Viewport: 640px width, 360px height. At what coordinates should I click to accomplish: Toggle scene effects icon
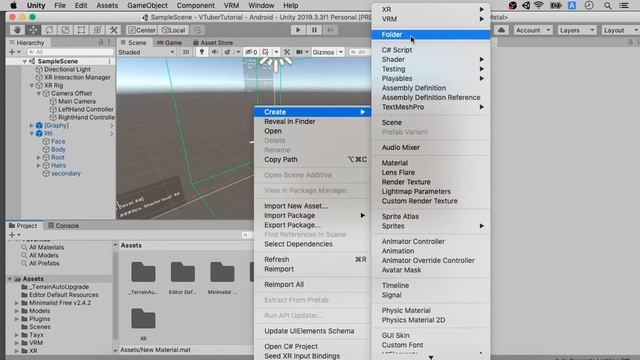[x=227, y=52]
